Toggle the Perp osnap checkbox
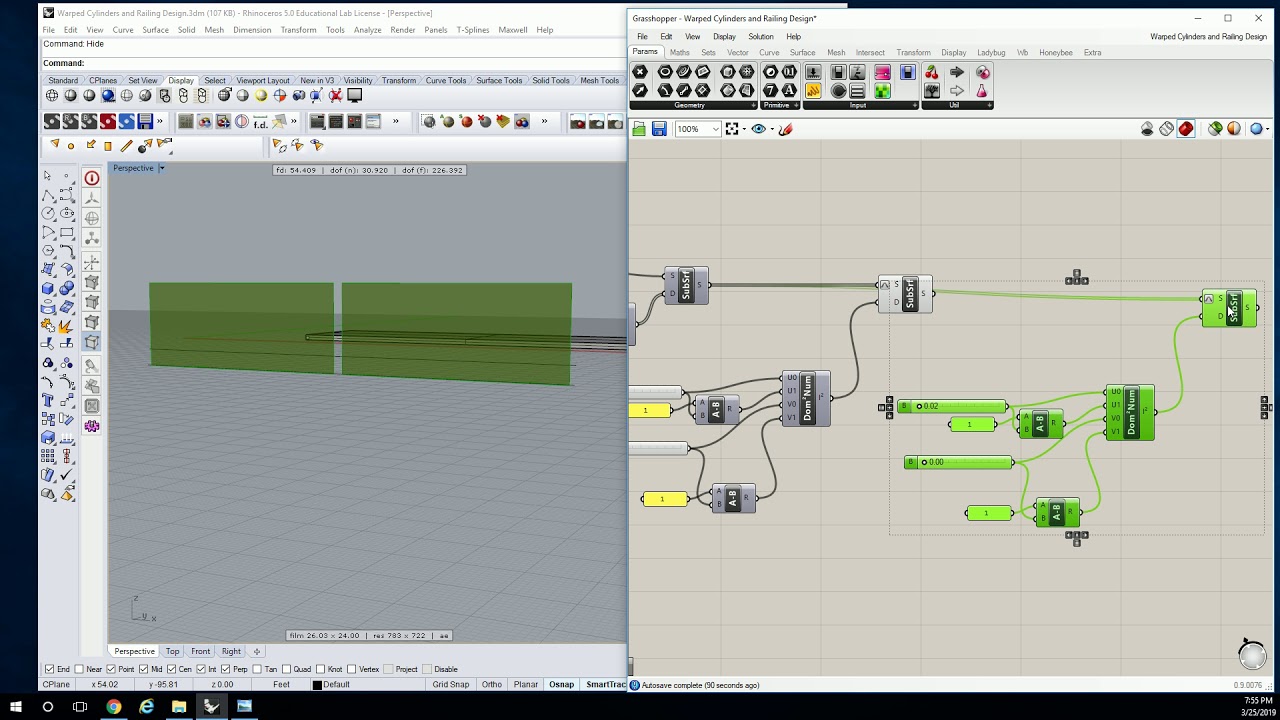 pos(225,669)
